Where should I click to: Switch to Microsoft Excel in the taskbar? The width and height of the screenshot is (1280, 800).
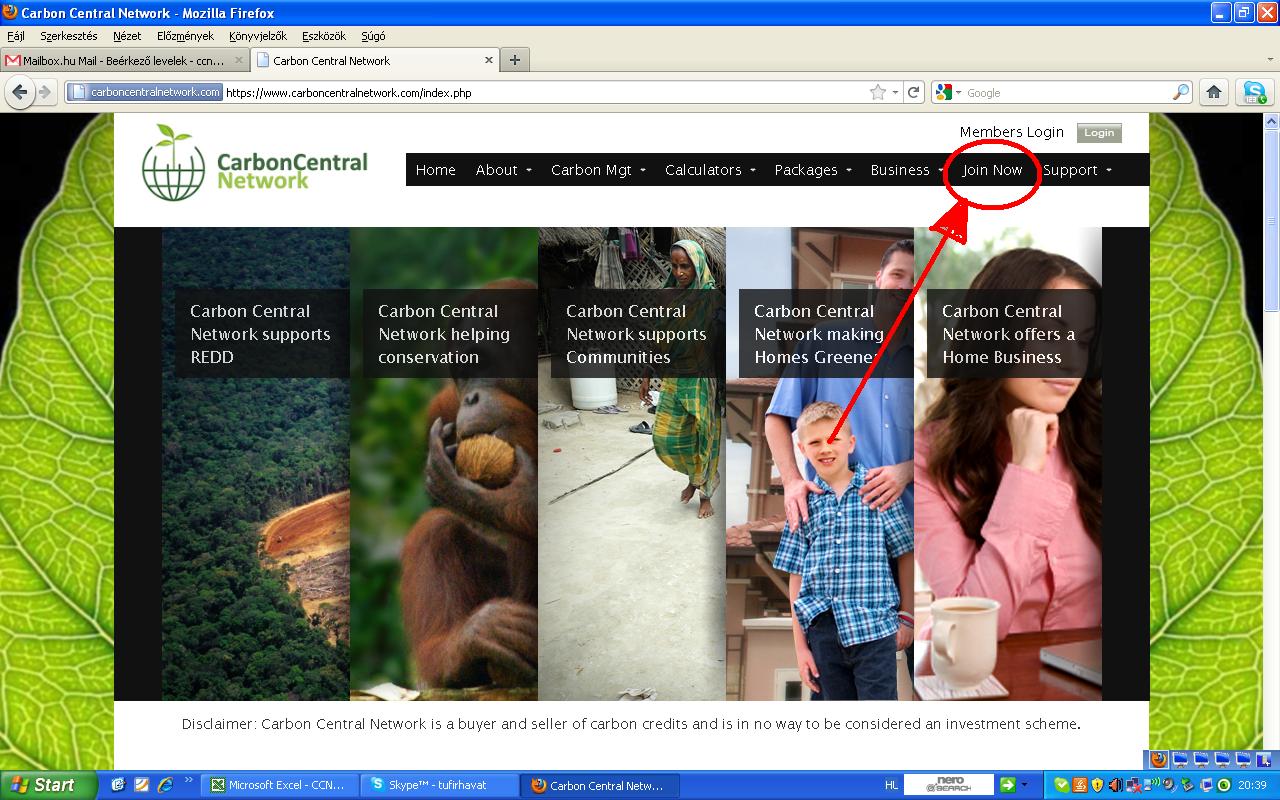coord(277,785)
